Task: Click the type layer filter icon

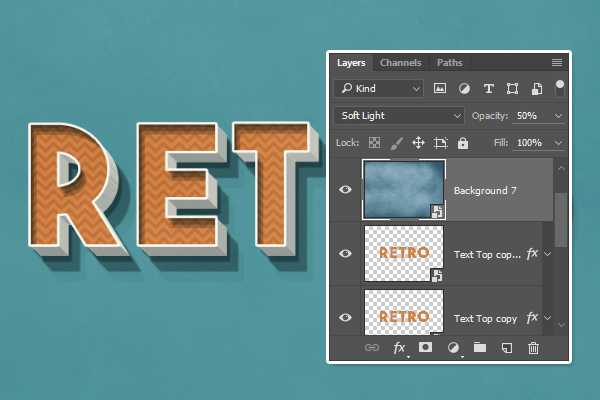Action: [489, 89]
